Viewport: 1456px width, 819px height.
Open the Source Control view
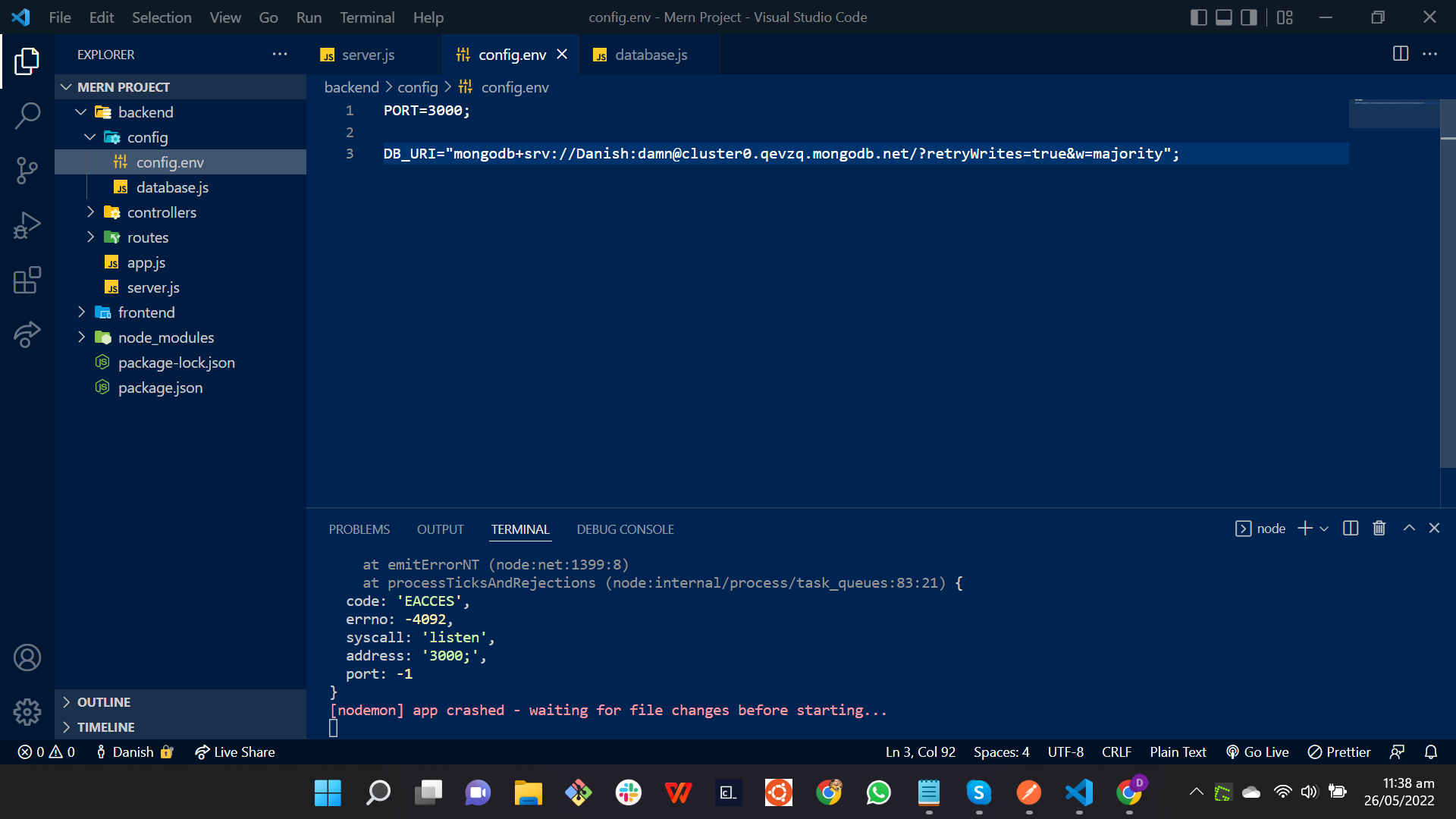coord(27,171)
